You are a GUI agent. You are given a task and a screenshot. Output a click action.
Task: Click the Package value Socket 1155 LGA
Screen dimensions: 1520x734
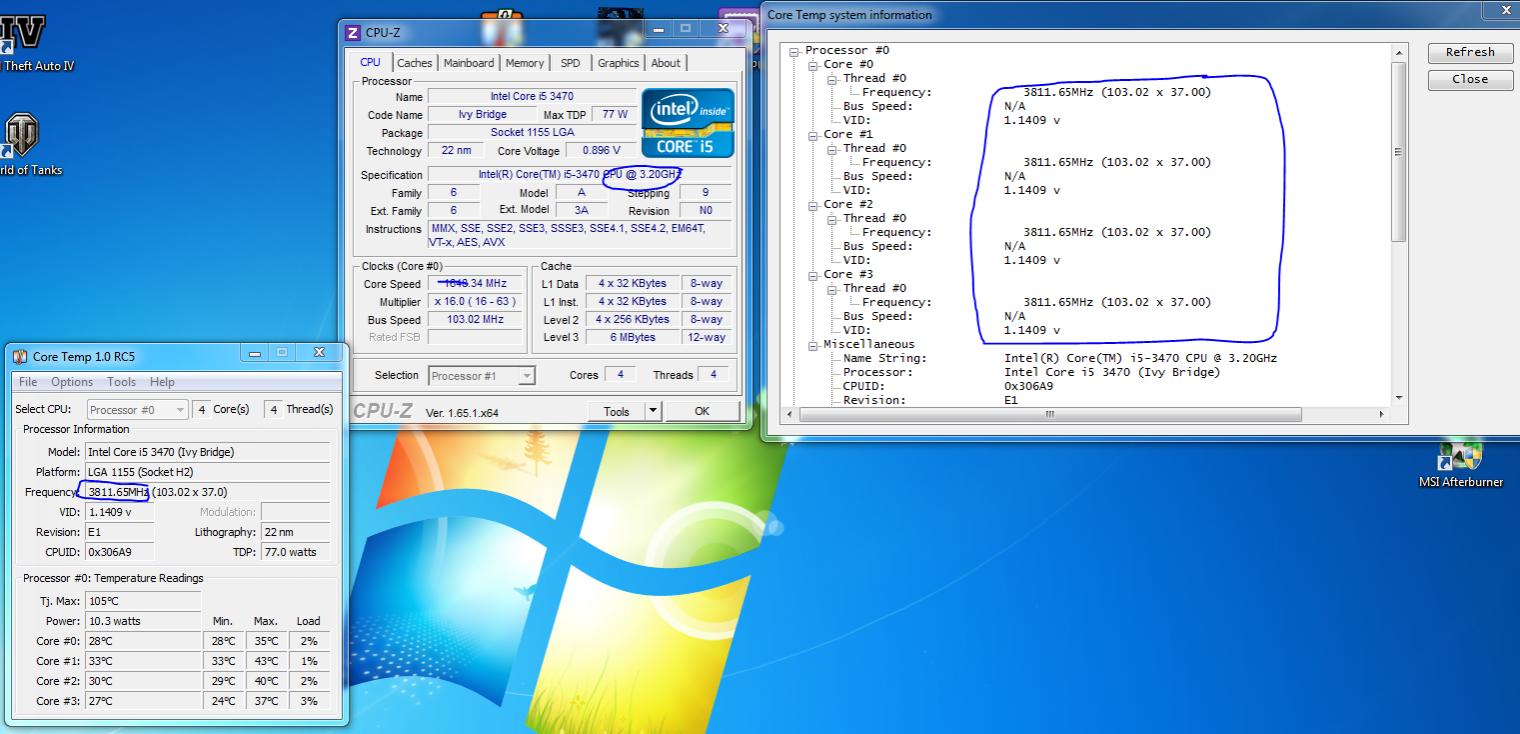pyautogui.click(x=532, y=133)
